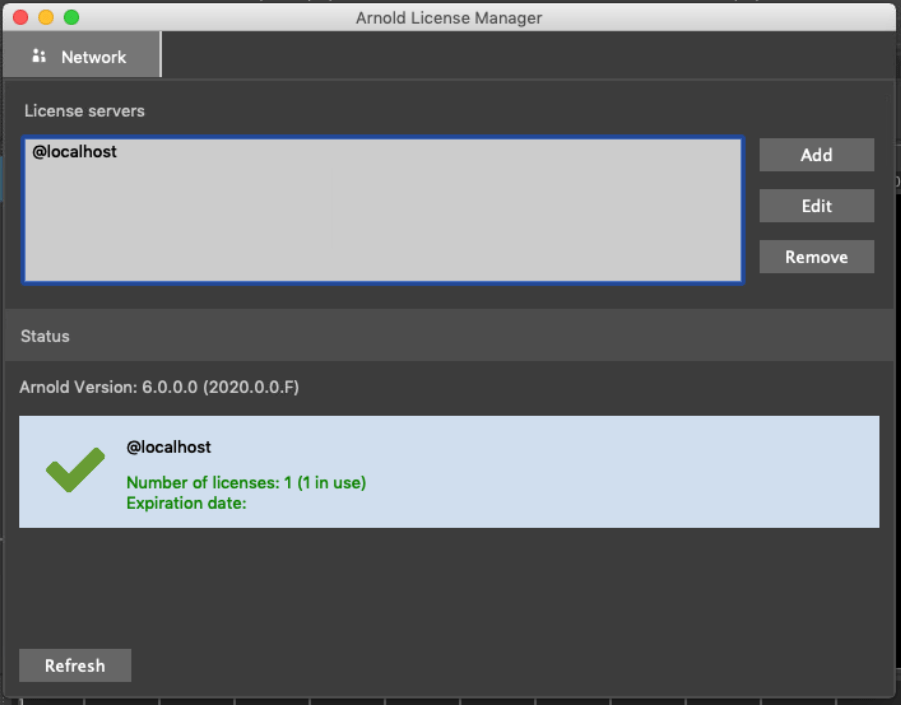Screen dimensions: 901x705
Task: Click the License servers label
Action: pyautogui.click(x=84, y=111)
